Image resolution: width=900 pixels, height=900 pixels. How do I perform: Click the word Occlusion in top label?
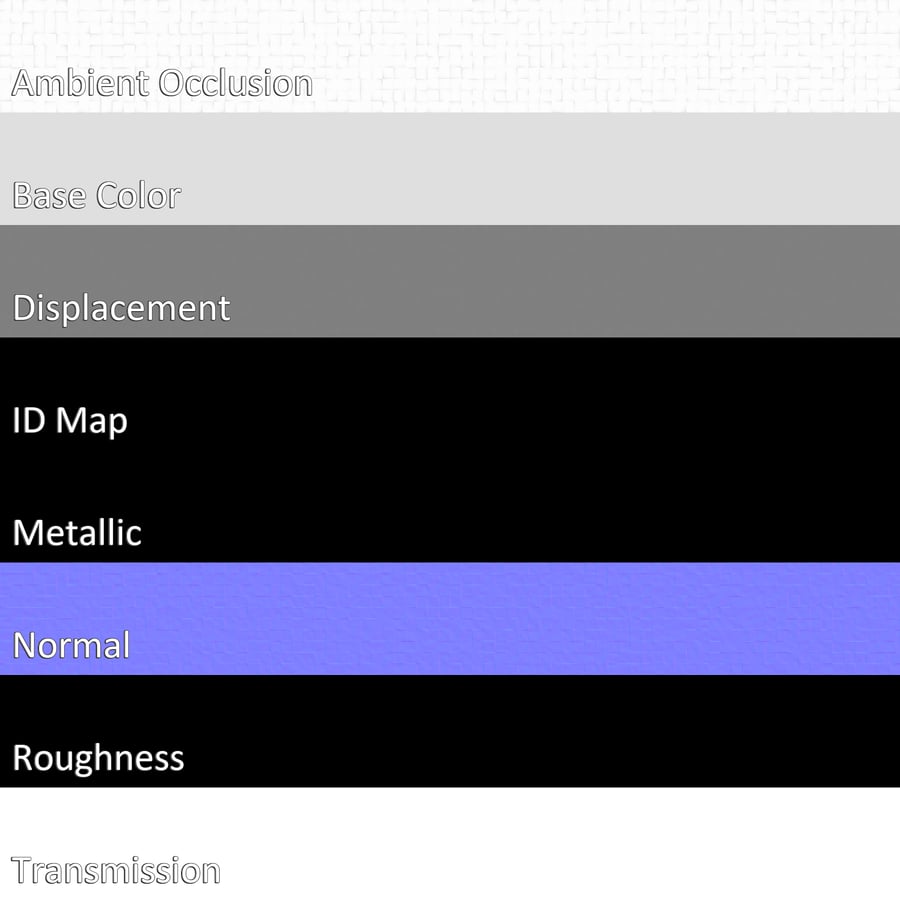click(236, 83)
